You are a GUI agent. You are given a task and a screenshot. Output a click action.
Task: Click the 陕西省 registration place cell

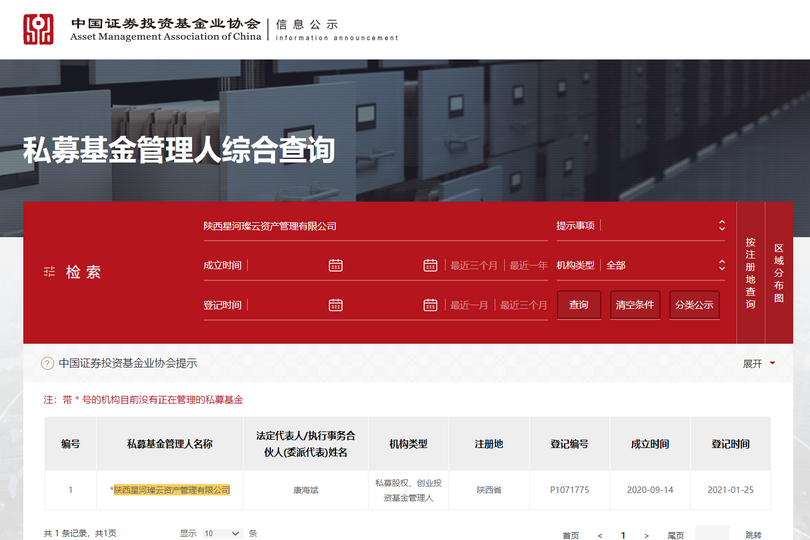coord(489,490)
